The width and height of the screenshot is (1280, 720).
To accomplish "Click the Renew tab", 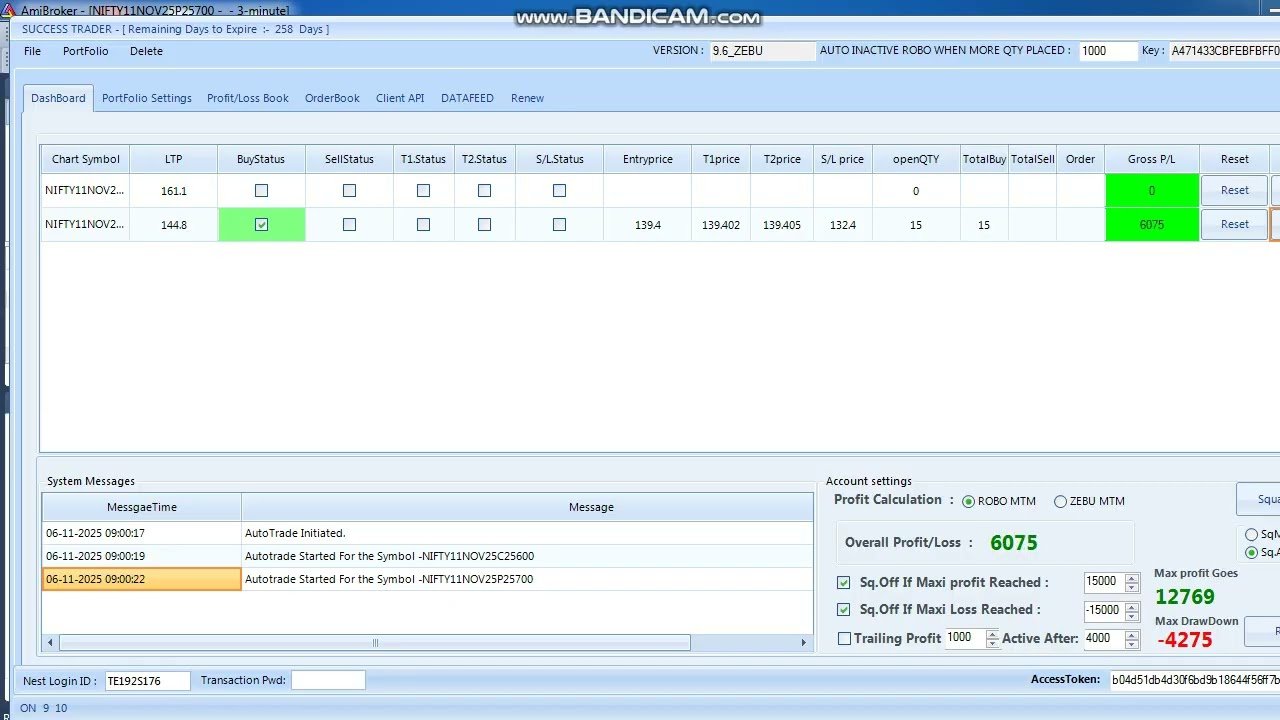I will pos(527,97).
